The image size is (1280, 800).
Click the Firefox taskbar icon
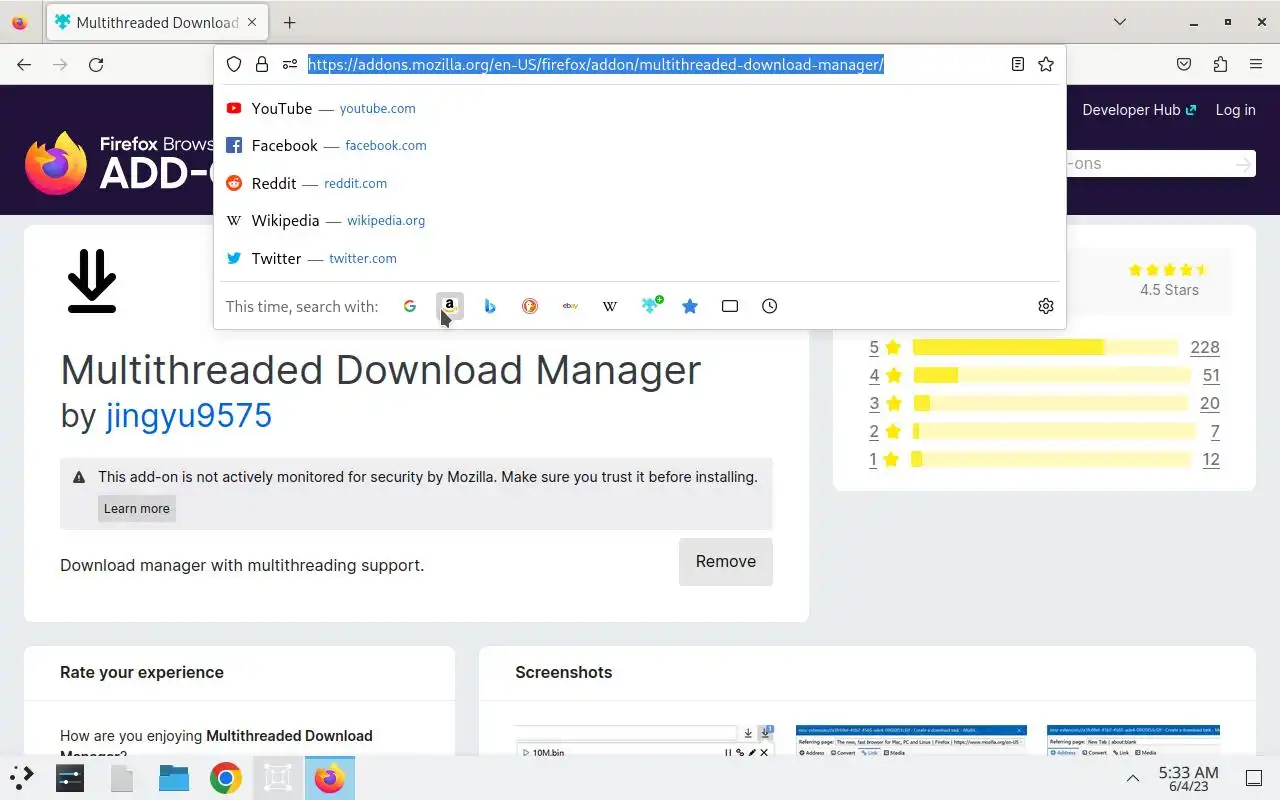coord(330,777)
